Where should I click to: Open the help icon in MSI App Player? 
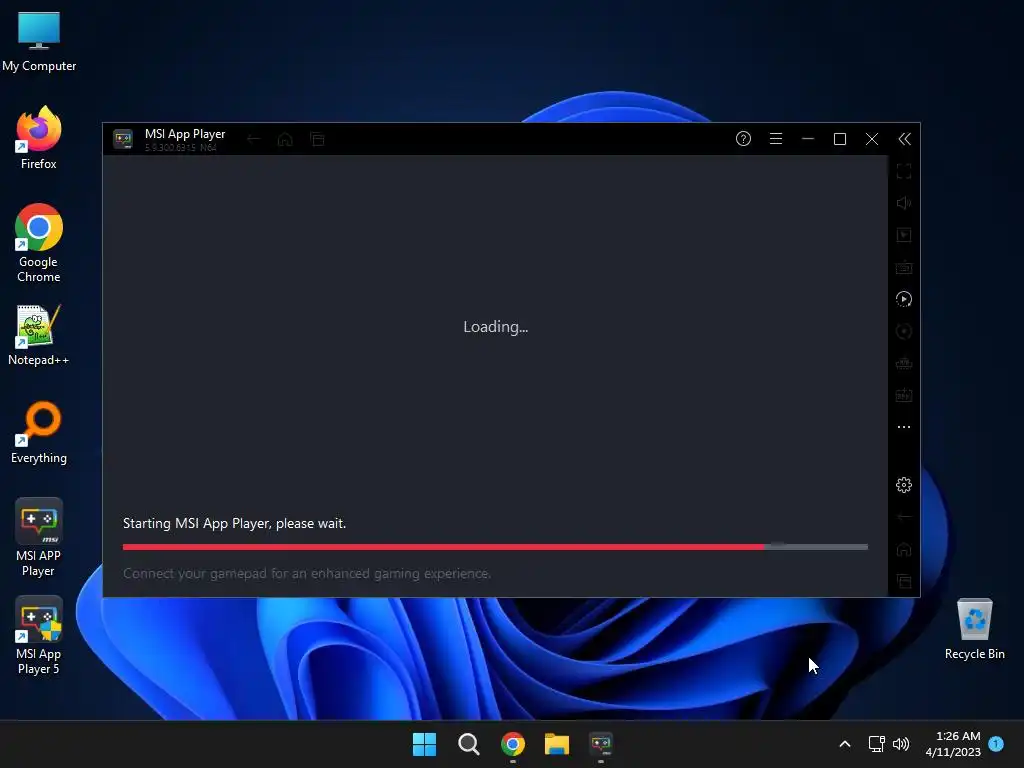(743, 138)
